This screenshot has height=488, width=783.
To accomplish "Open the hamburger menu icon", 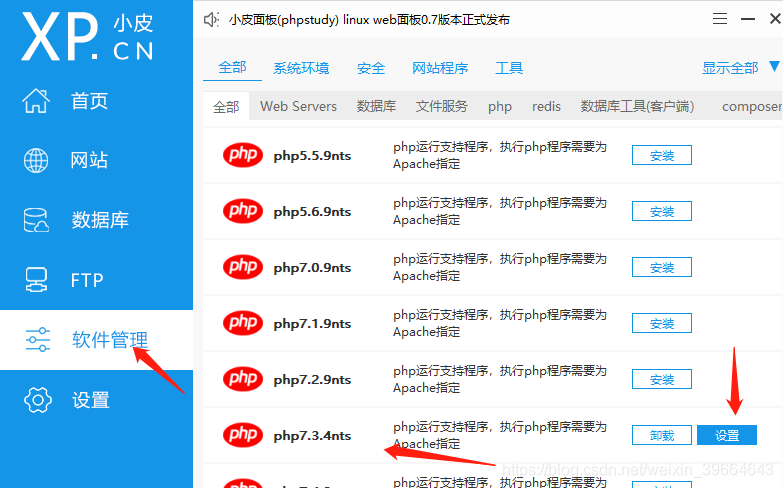I will pyautogui.click(x=720, y=19).
